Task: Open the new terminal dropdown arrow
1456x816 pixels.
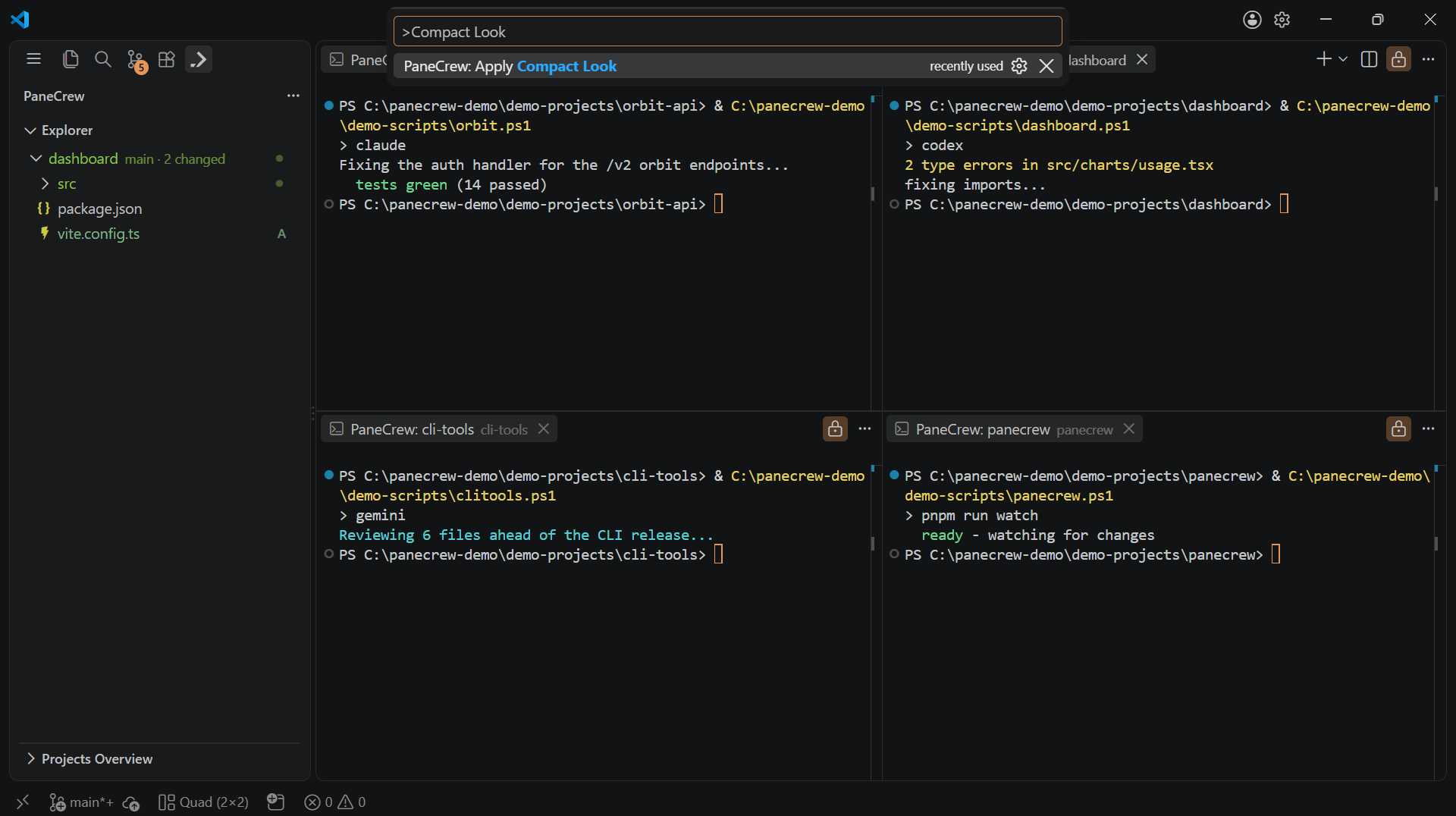Action: (x=1343, y=59)
